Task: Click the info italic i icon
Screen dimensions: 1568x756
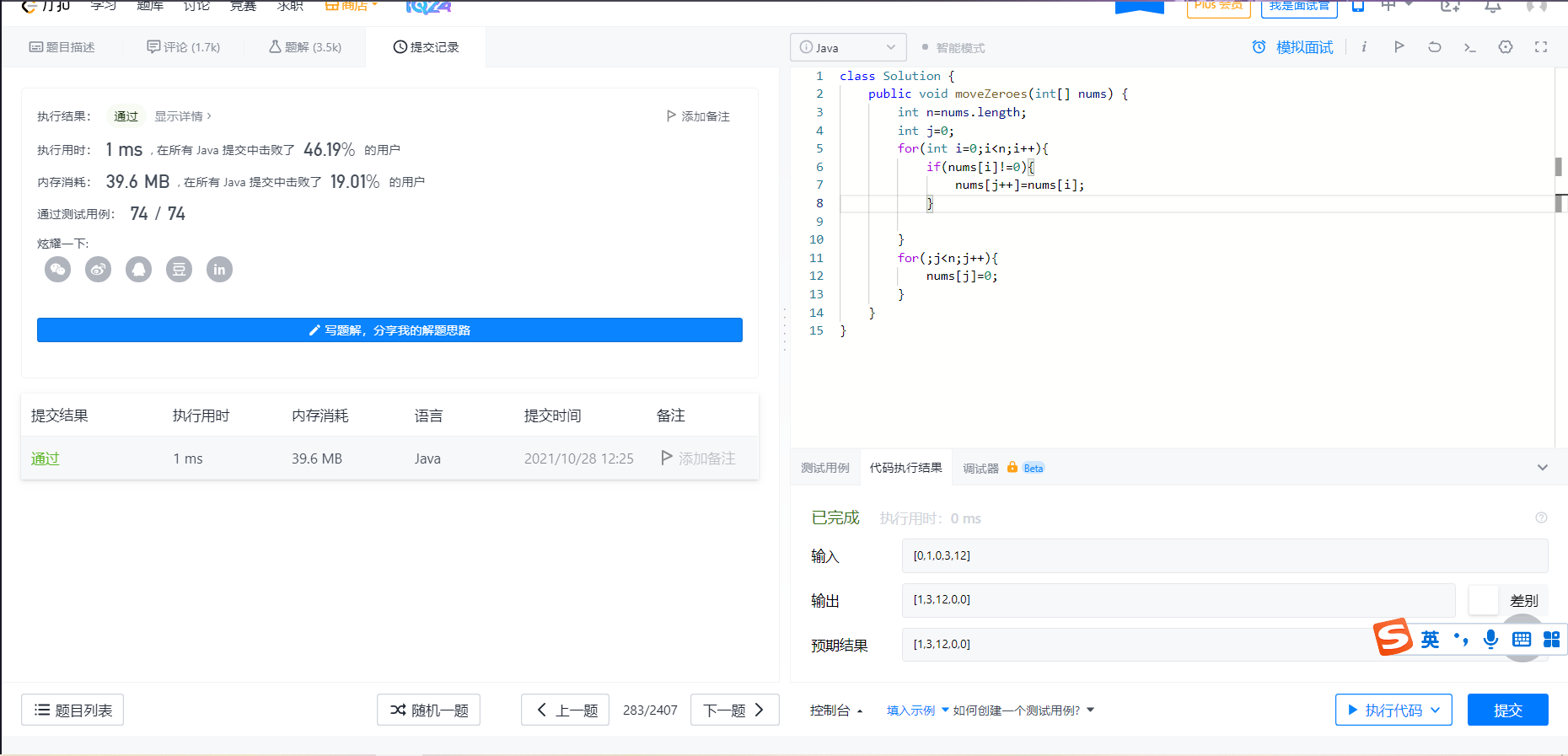Action: (1364, 47)
